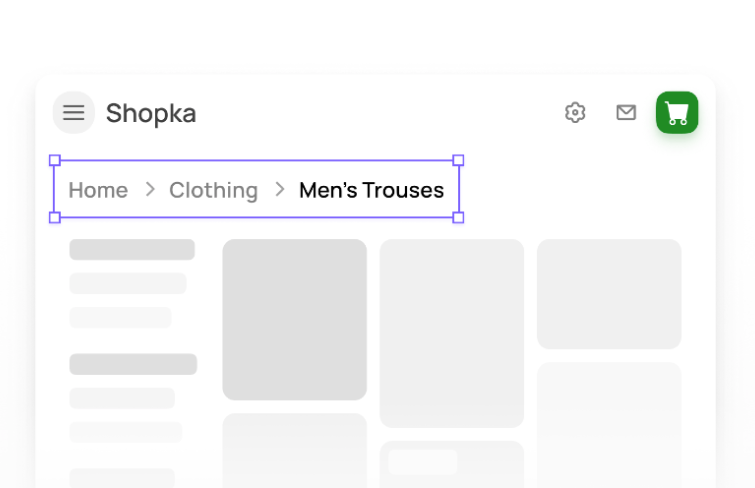Open settings via the gear icon

point(575,113)
